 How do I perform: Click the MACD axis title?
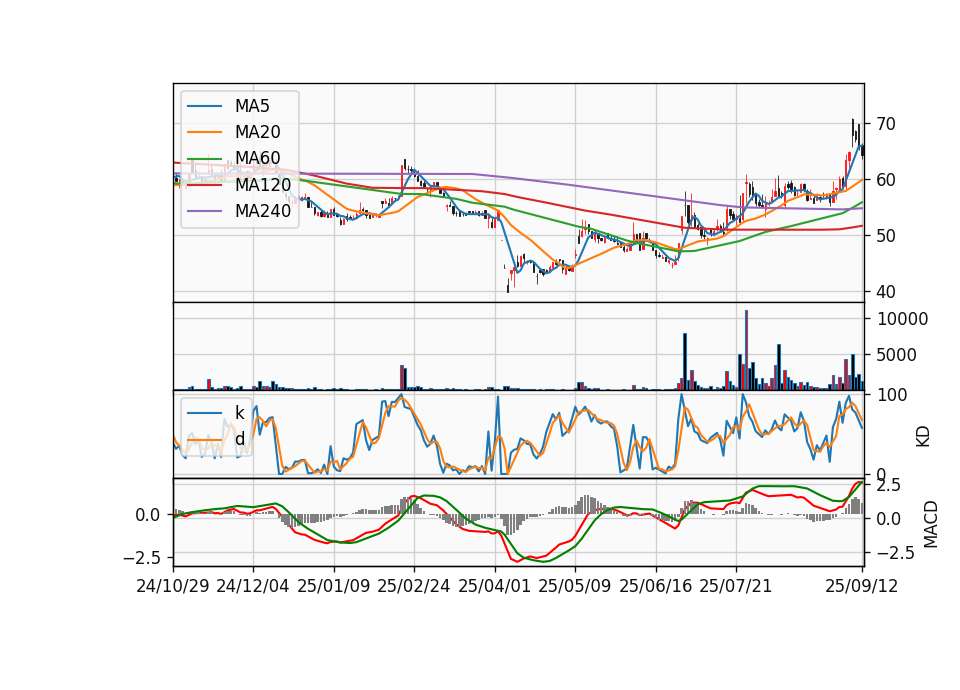pyautogui.click(x=931, y=525)
